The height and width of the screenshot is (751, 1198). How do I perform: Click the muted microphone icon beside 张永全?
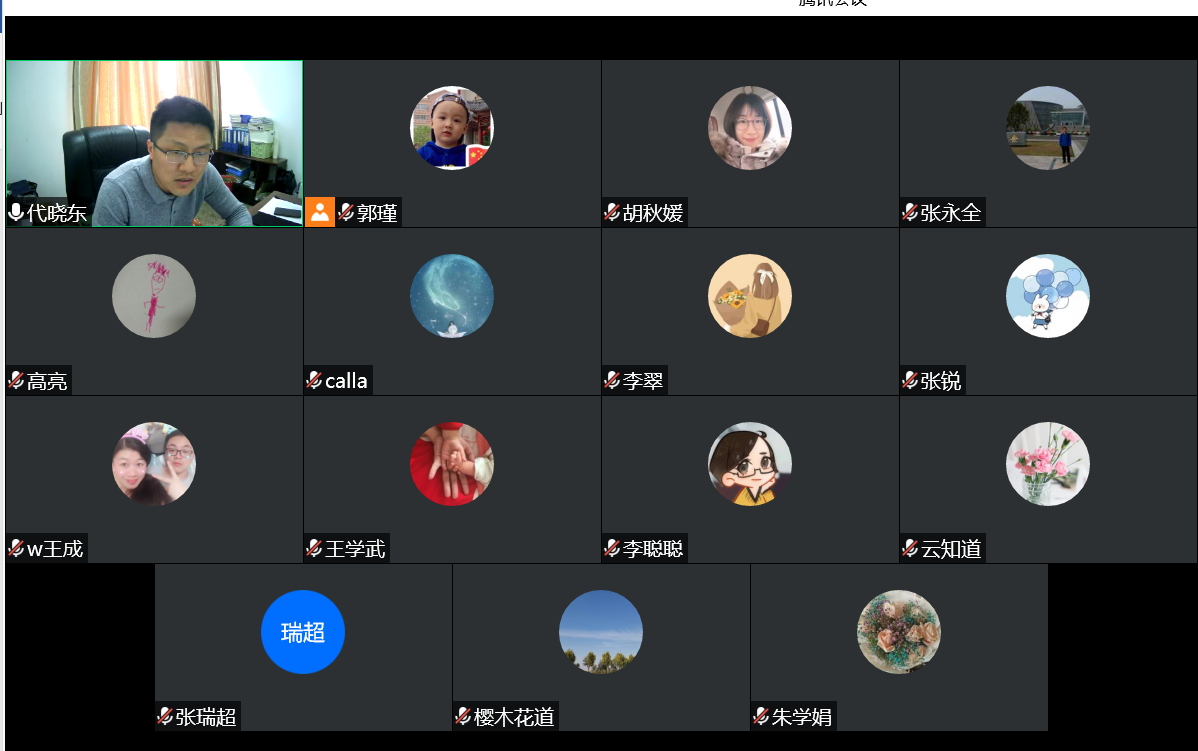[910, 212]
